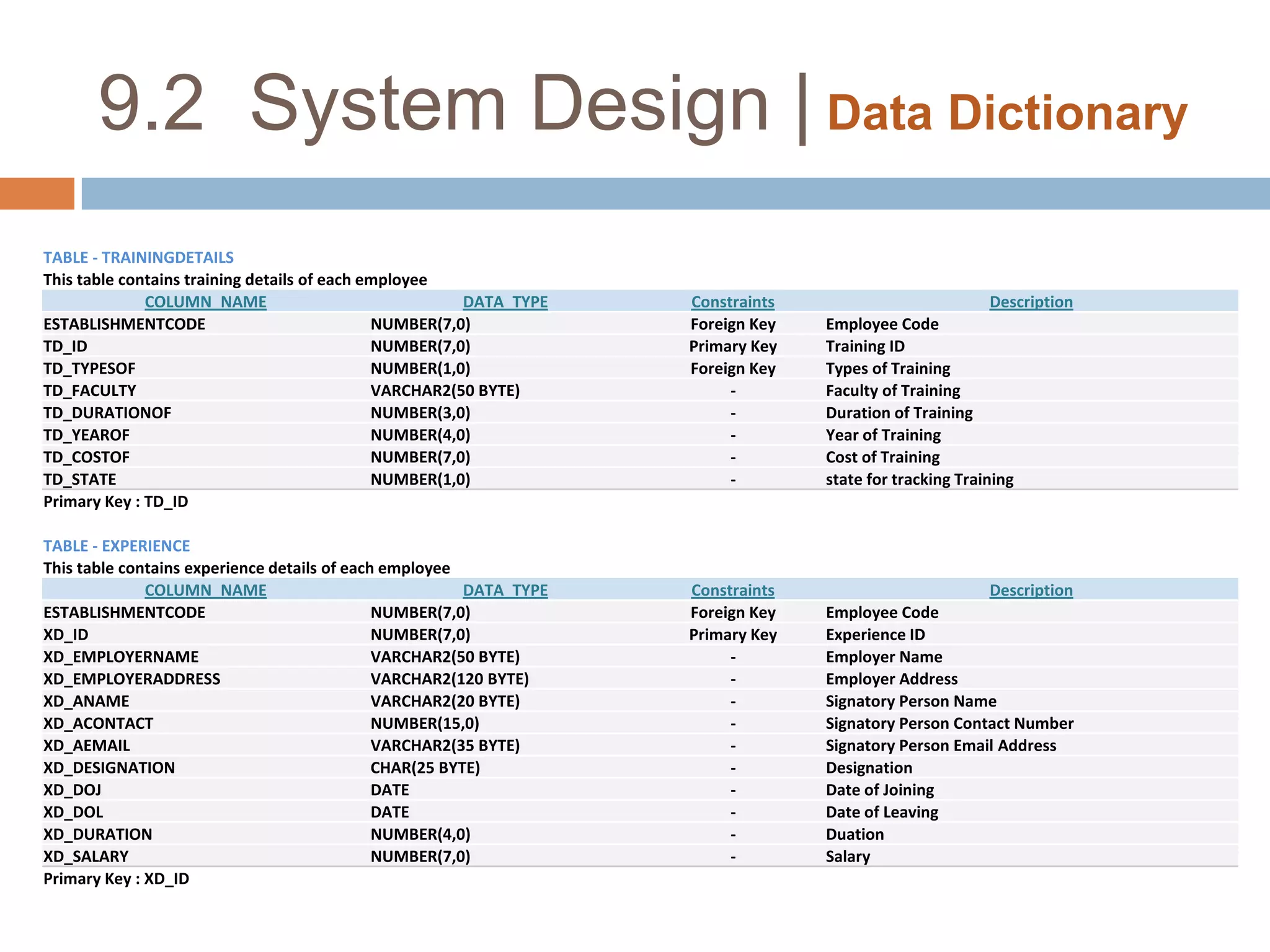The height and width of the screenshot is (952, 1270).
Task: Select the TD_STATE column name cell
Action: [80, 480]
